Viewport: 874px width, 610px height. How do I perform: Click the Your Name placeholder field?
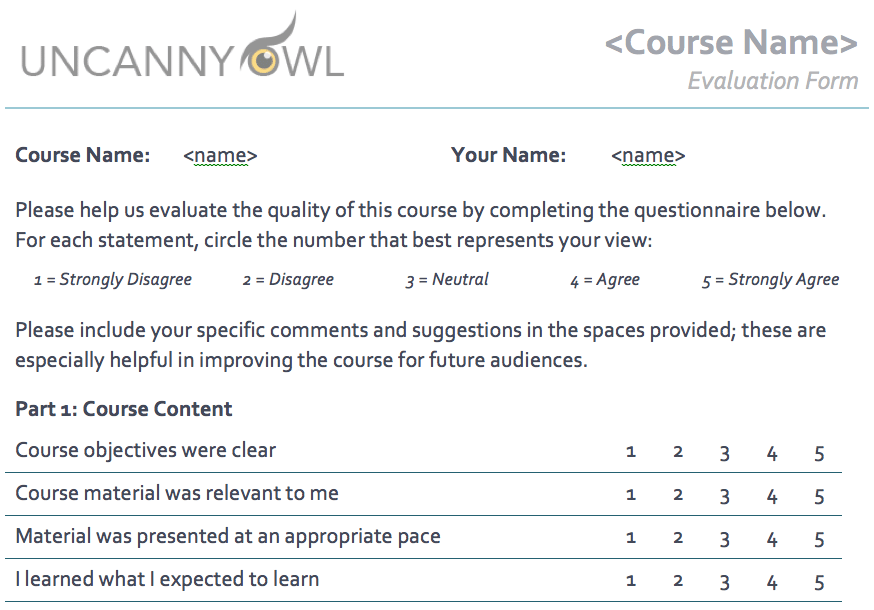click(x=648, y=156)
